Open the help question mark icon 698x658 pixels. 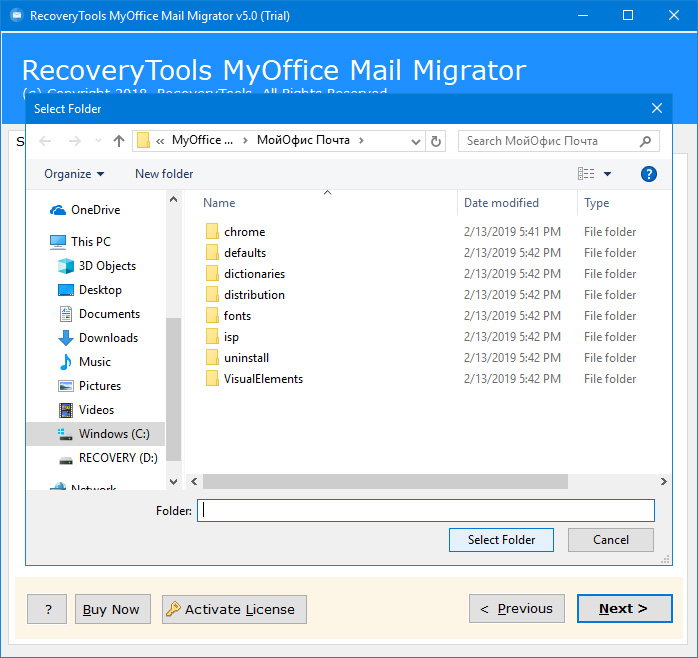[x=649, y=174]
